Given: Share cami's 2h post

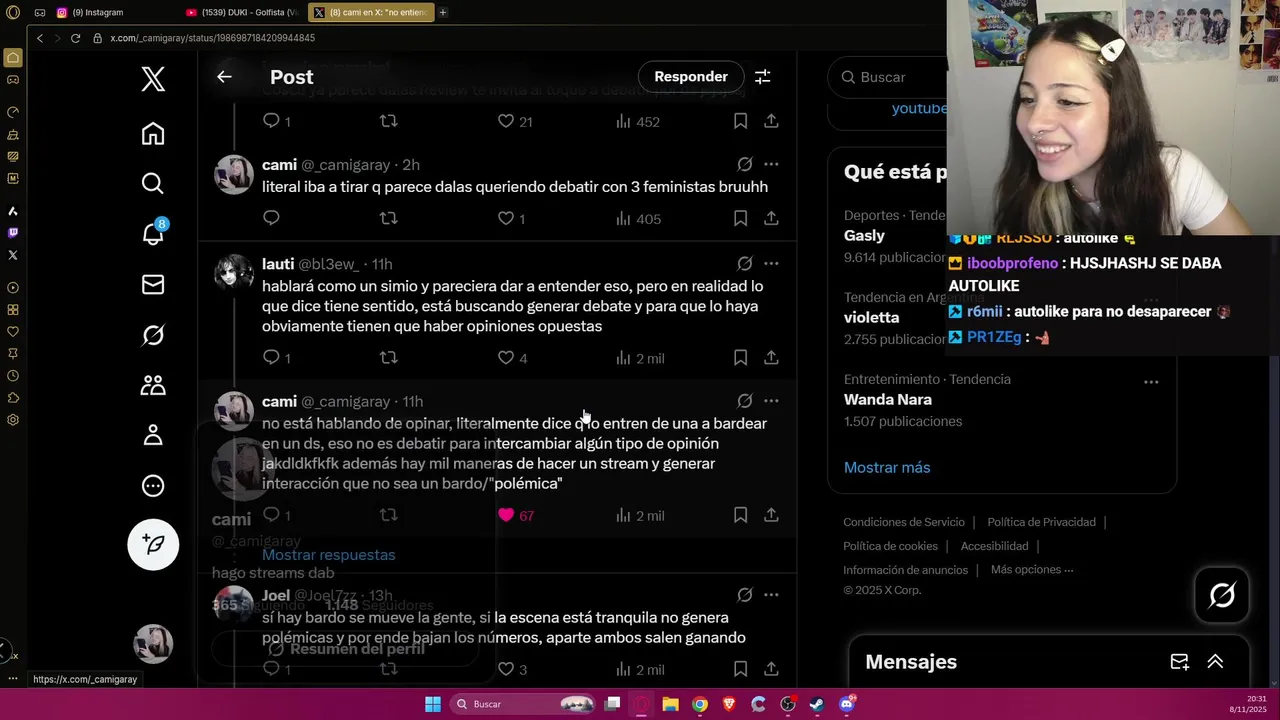Looking at the screenshot, I should 771,218.
